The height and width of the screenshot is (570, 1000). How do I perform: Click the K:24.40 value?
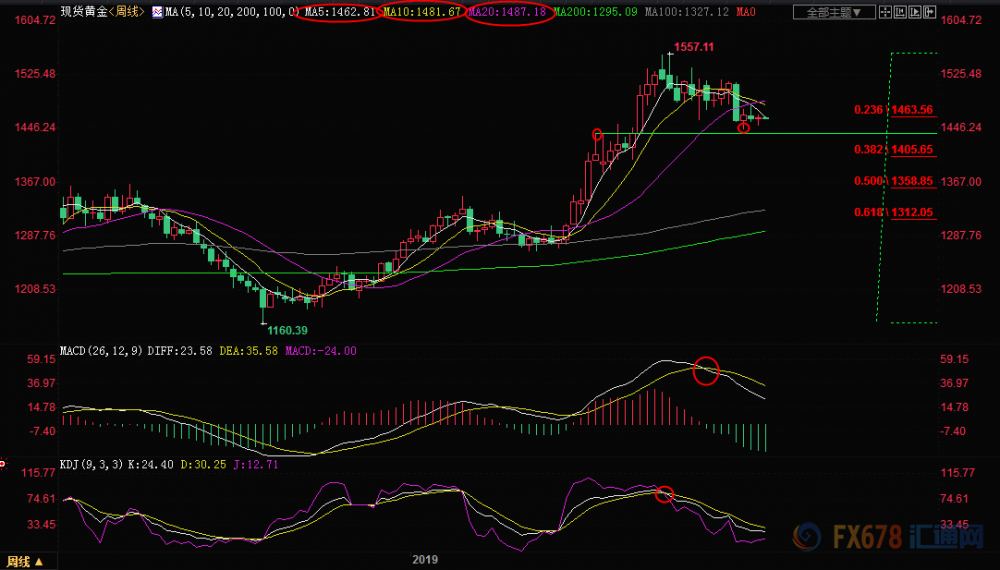pos(151,464)
